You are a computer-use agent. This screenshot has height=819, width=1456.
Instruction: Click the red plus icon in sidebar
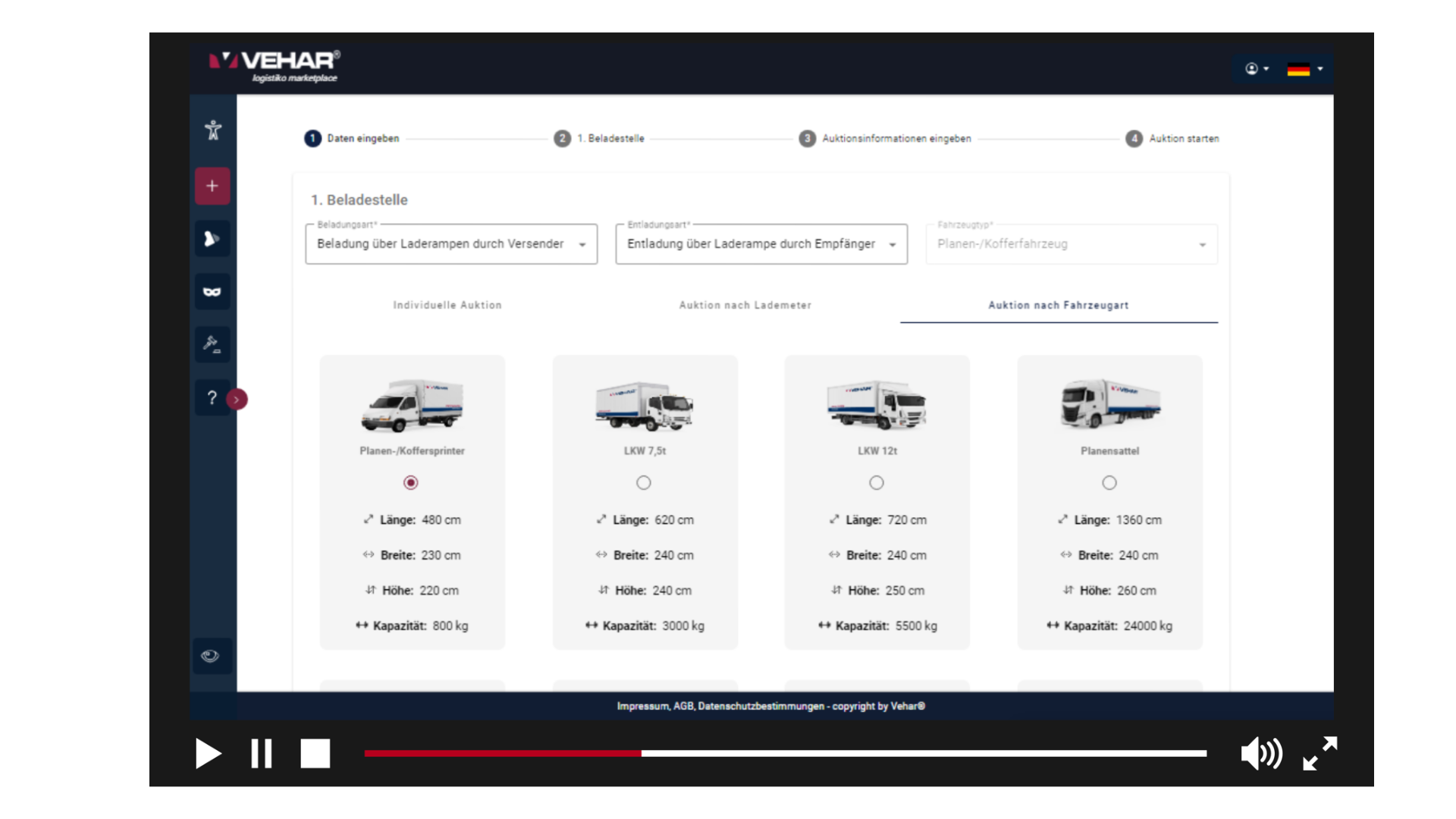(212, 186)
